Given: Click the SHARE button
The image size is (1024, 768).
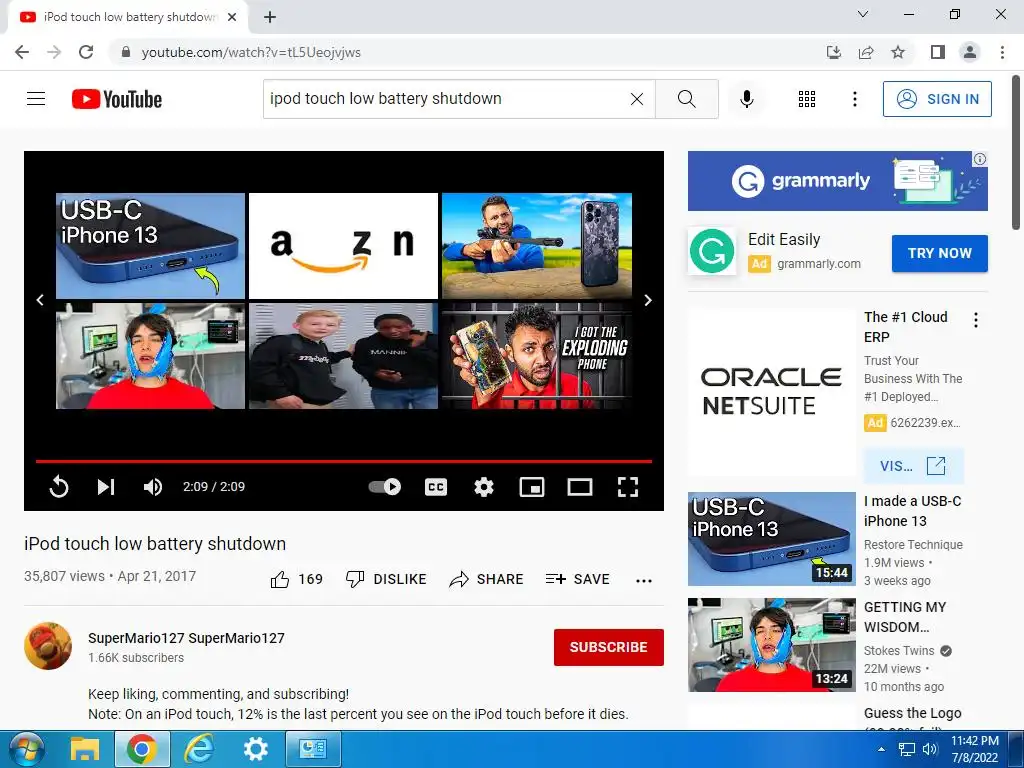Looking at the screenshot, I should pyautogui.click(x=487, y=579).
